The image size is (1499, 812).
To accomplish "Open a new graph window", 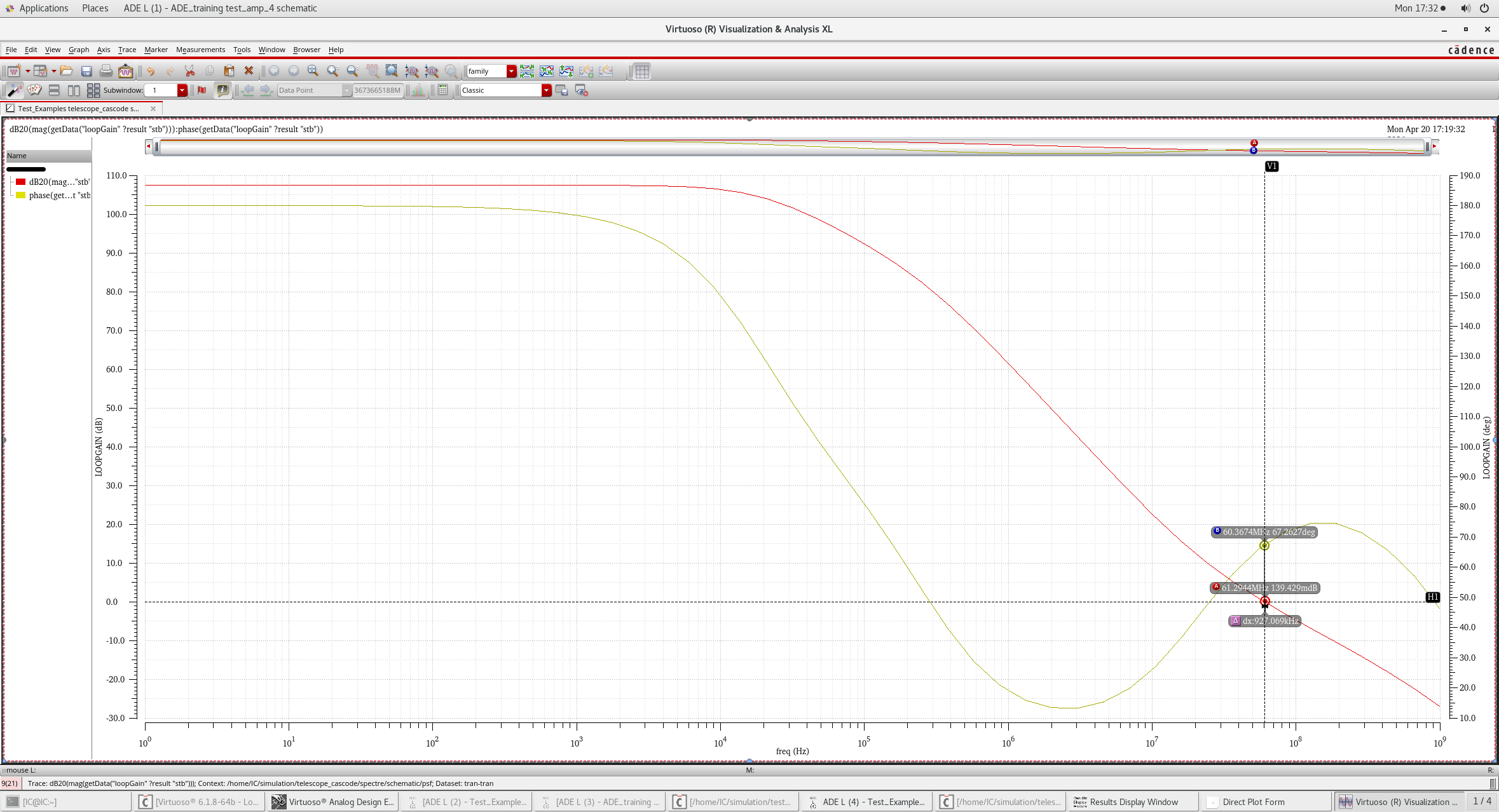I will click(13, 71).
